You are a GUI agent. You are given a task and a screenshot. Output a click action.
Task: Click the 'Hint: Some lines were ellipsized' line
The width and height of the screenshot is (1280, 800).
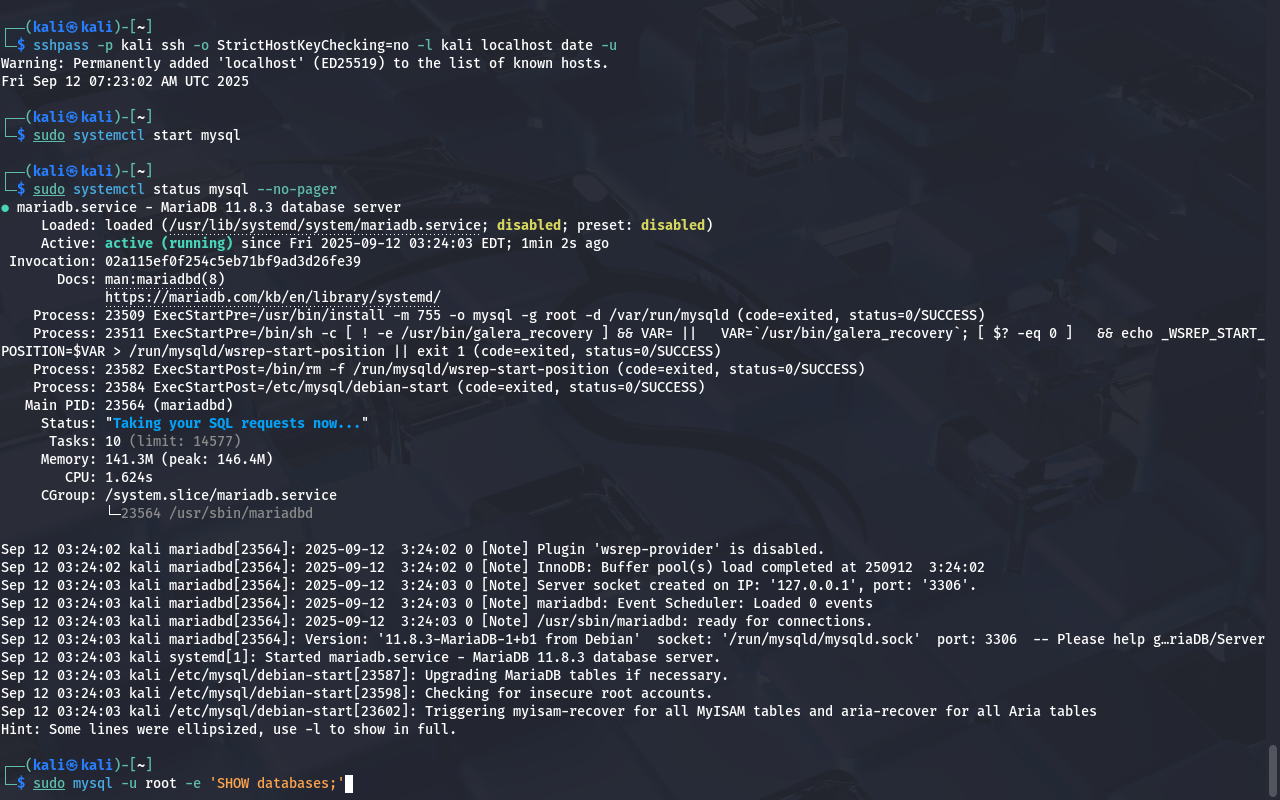tap(229, 729)
